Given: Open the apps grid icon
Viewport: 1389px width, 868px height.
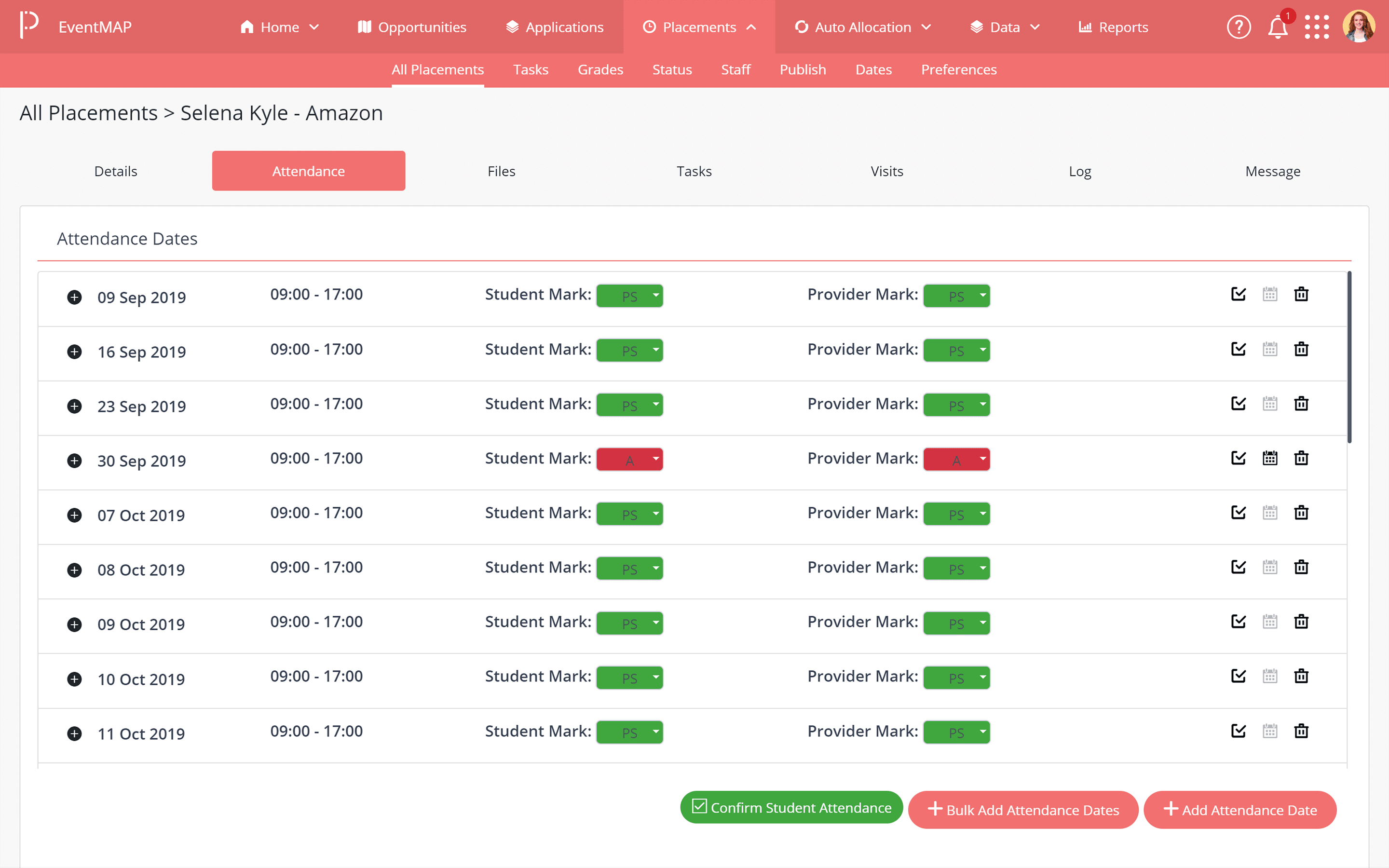Looking at the screenshot, I should [x=1316, y=27].
